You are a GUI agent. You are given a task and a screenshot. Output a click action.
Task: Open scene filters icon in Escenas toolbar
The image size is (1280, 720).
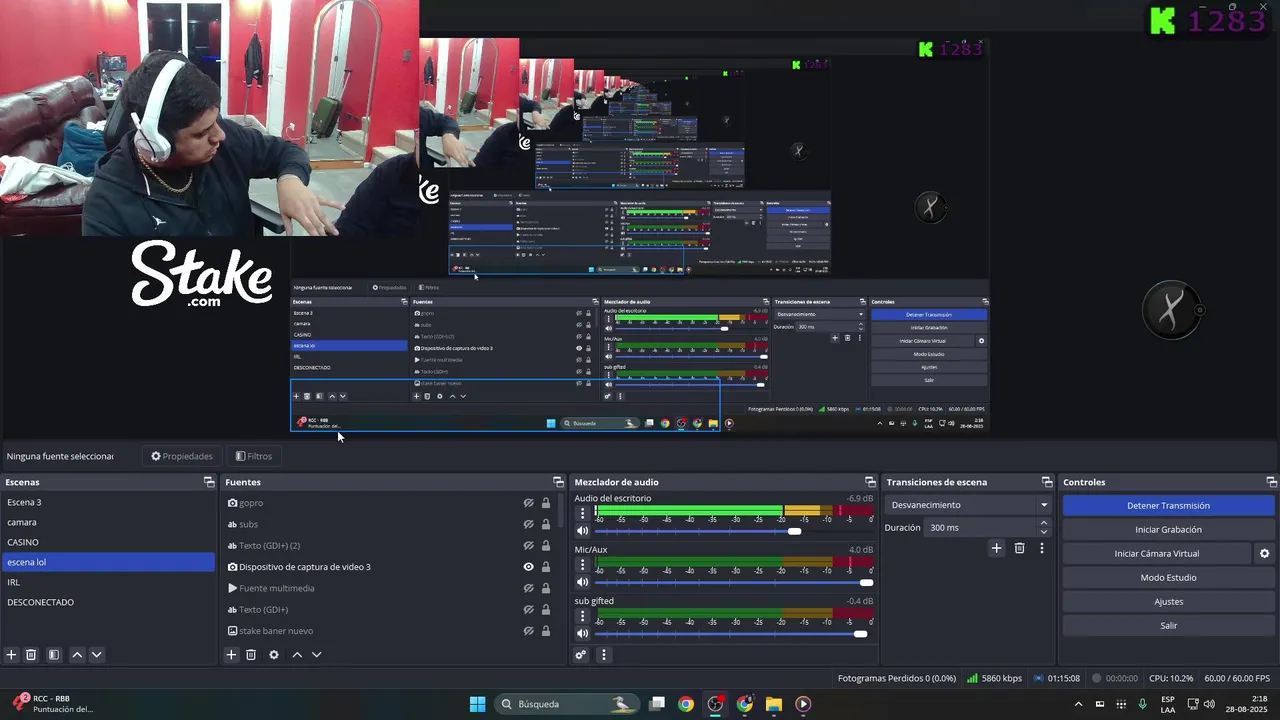(x=54, y=655)
